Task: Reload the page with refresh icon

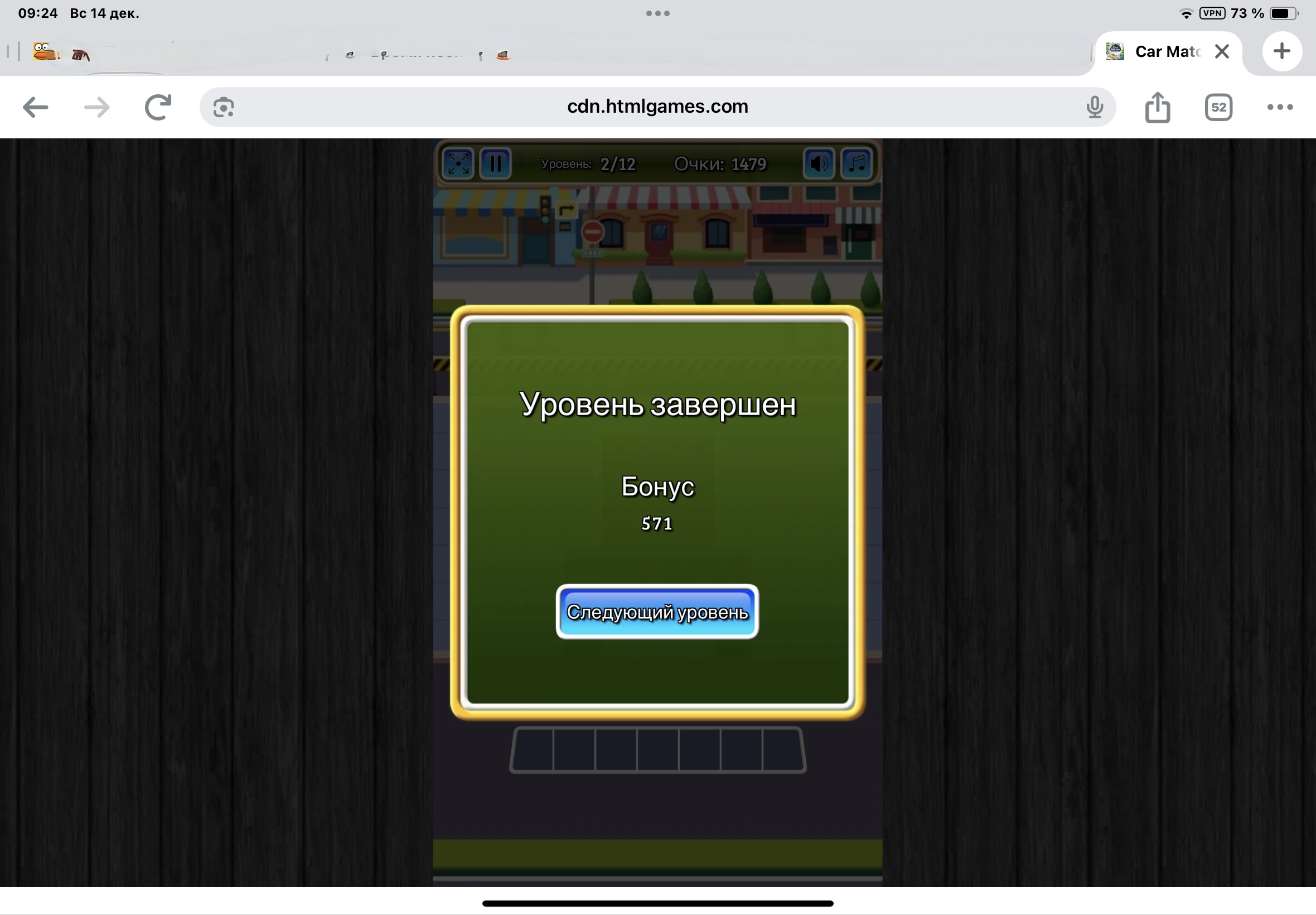Action: 158,107
